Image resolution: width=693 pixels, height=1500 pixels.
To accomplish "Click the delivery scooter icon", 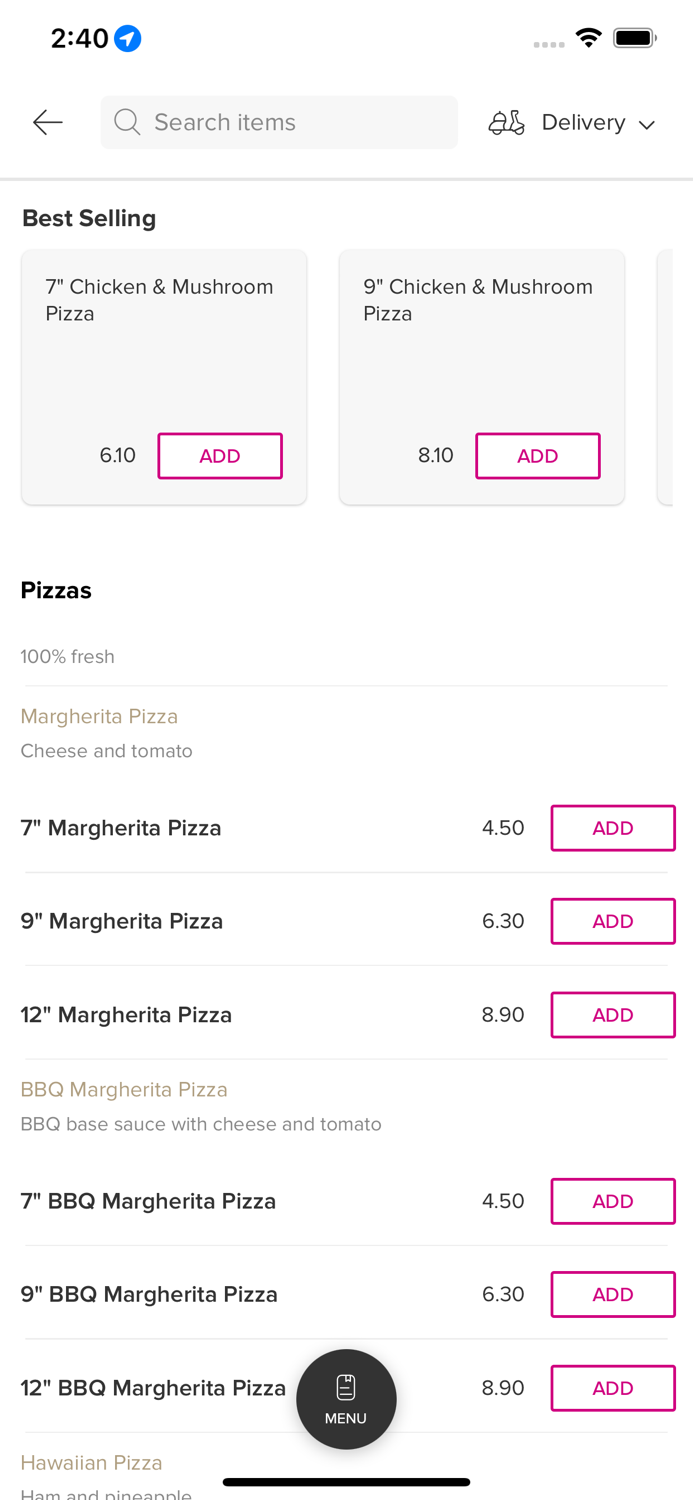I will (506, 122).
